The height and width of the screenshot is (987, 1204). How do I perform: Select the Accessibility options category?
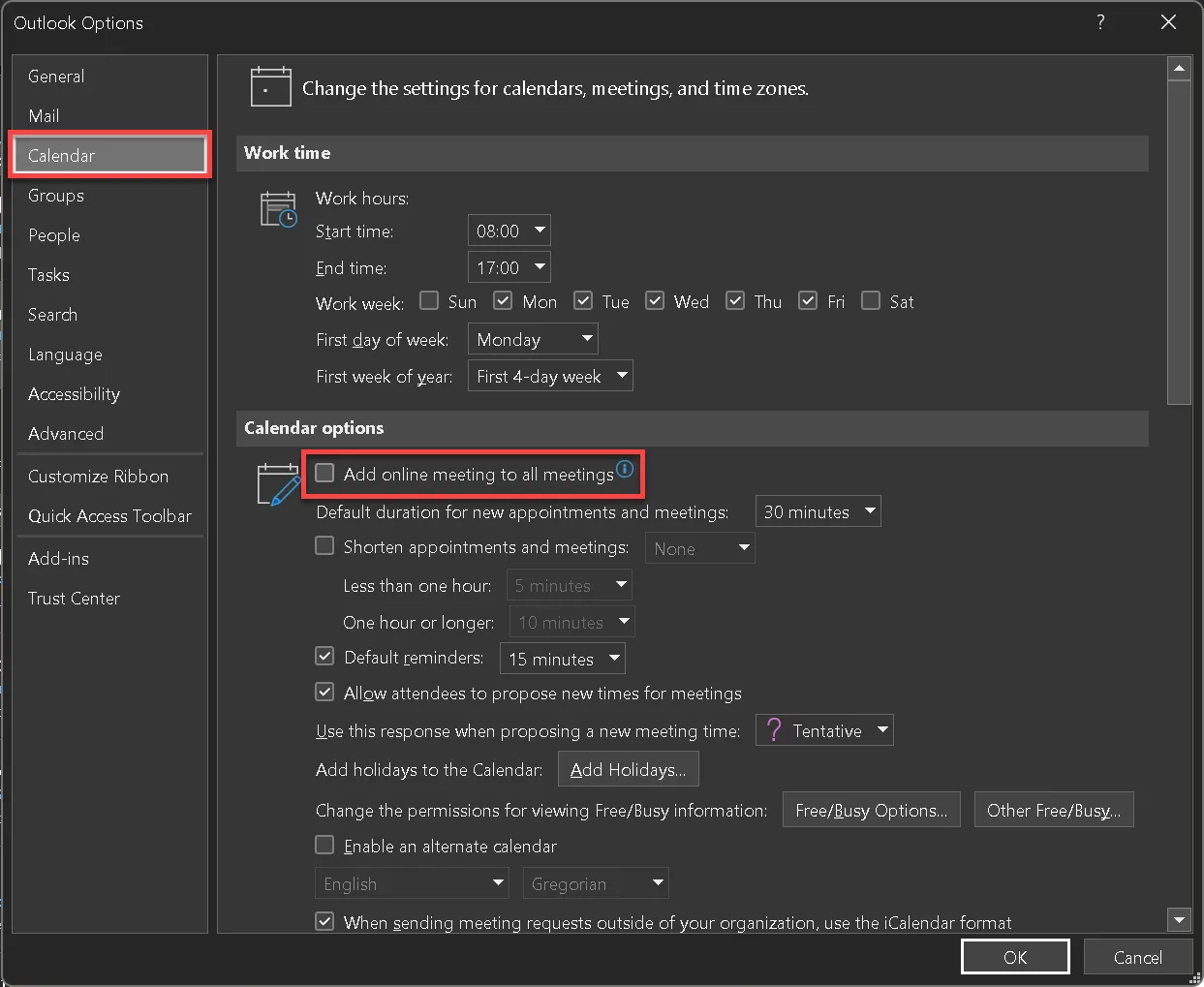pyautogui.click(x=109, y=393)
